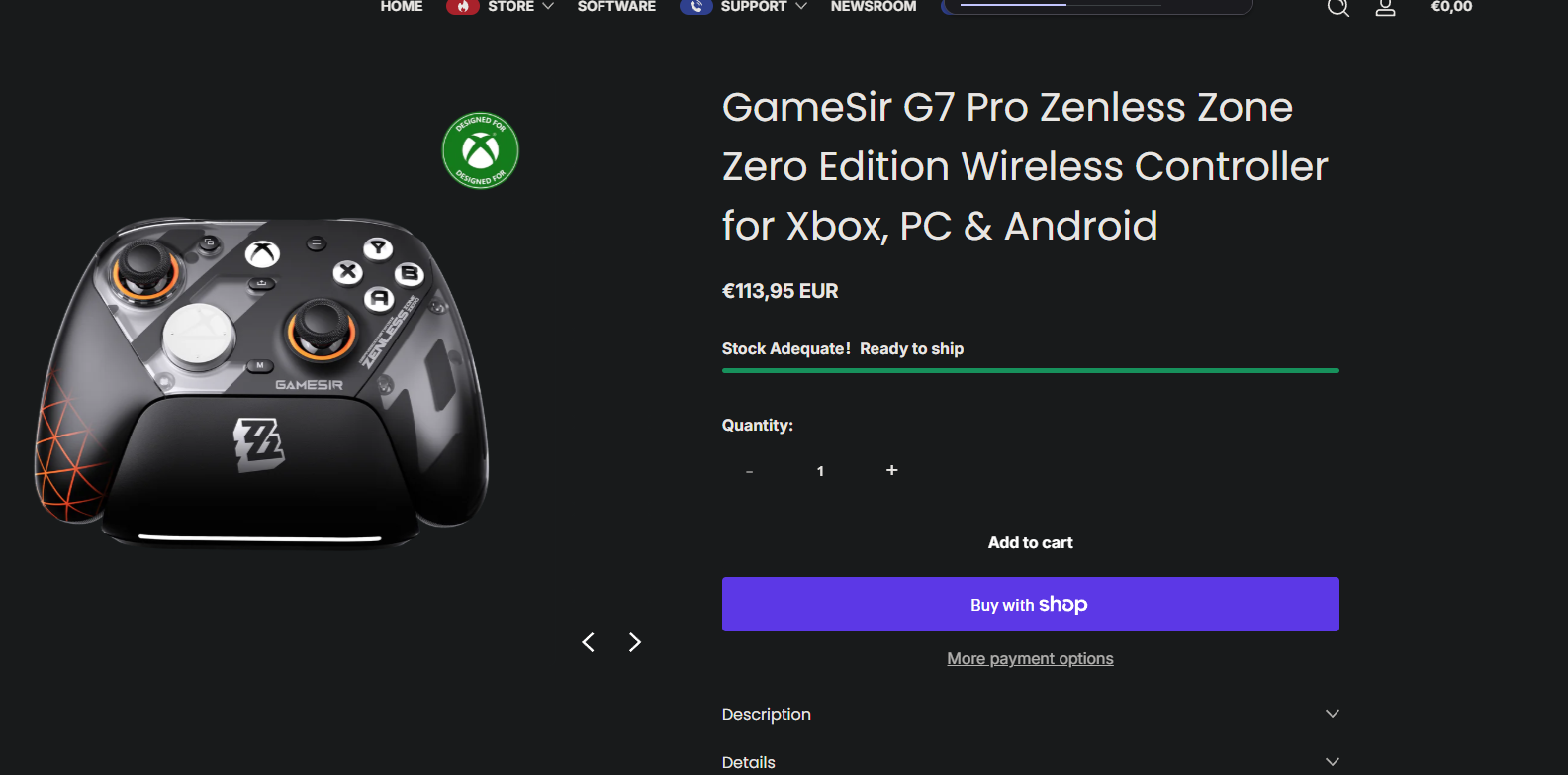The width and height of the screenshot is (1568, 775).
Task: Open the account user icon
Action: click(x=1386, y=8)
